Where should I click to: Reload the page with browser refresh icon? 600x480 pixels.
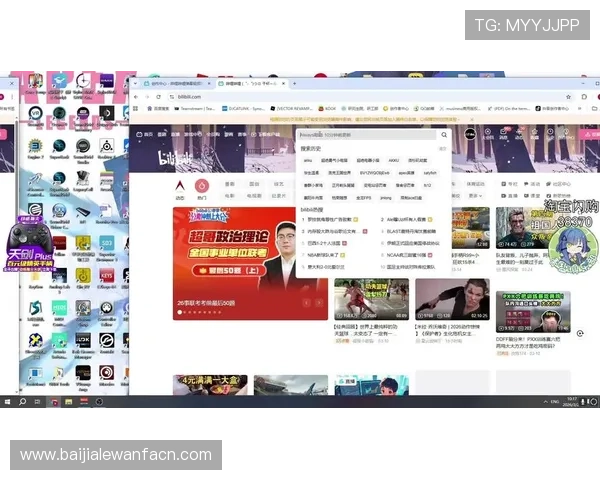[x=156, y=97]
